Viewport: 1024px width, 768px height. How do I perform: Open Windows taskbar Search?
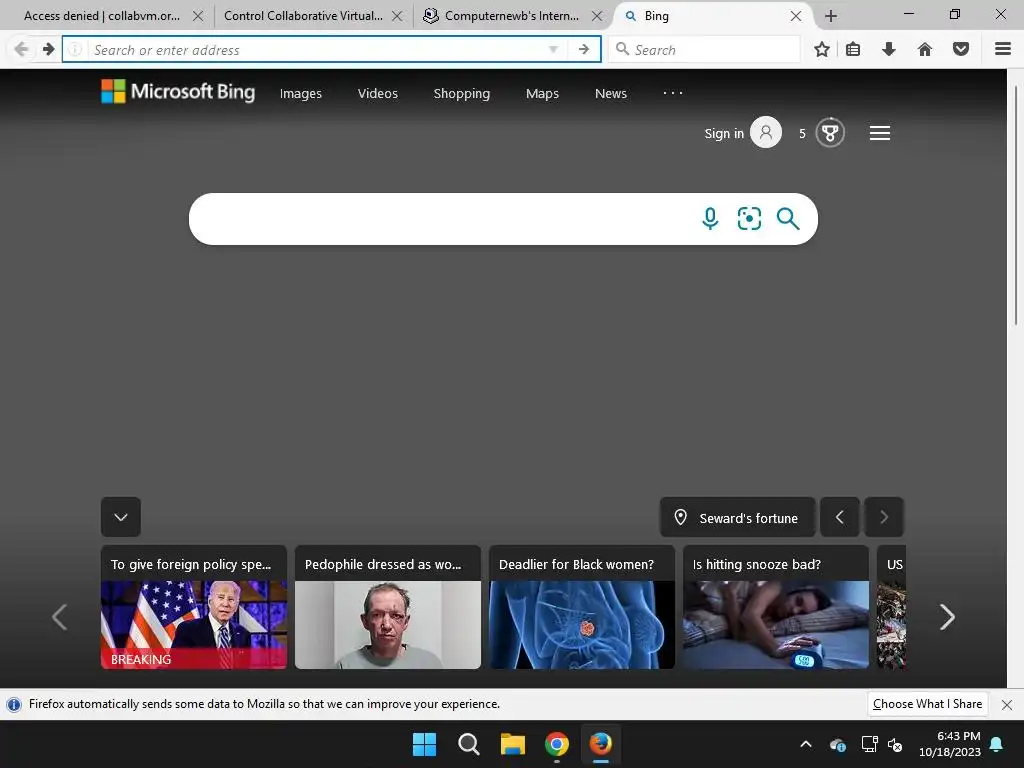(468, 744)
